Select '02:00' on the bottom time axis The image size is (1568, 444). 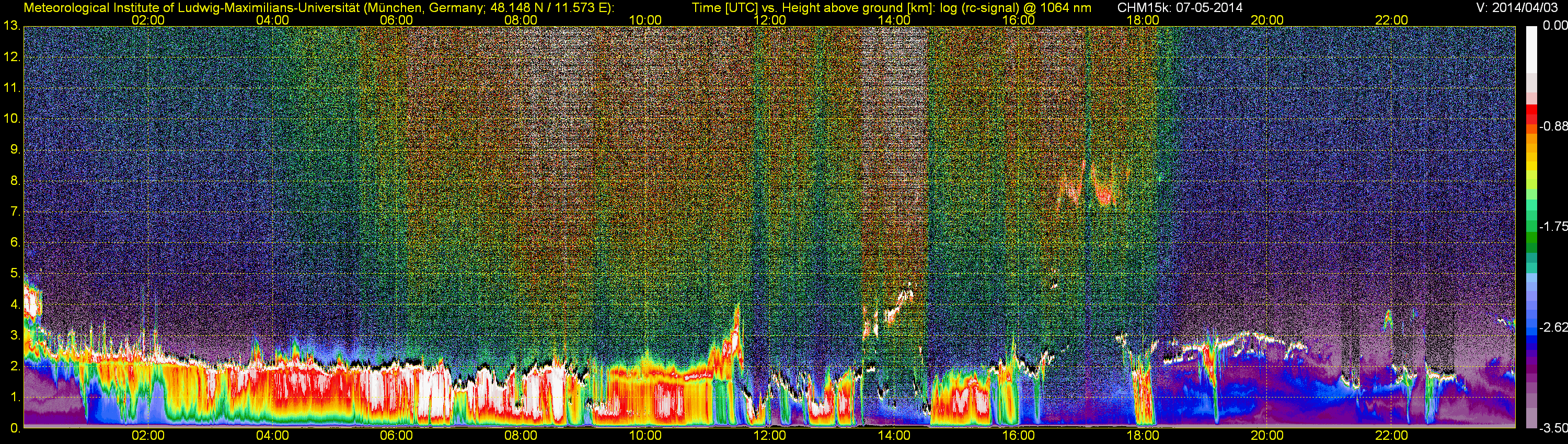point(148,436)
